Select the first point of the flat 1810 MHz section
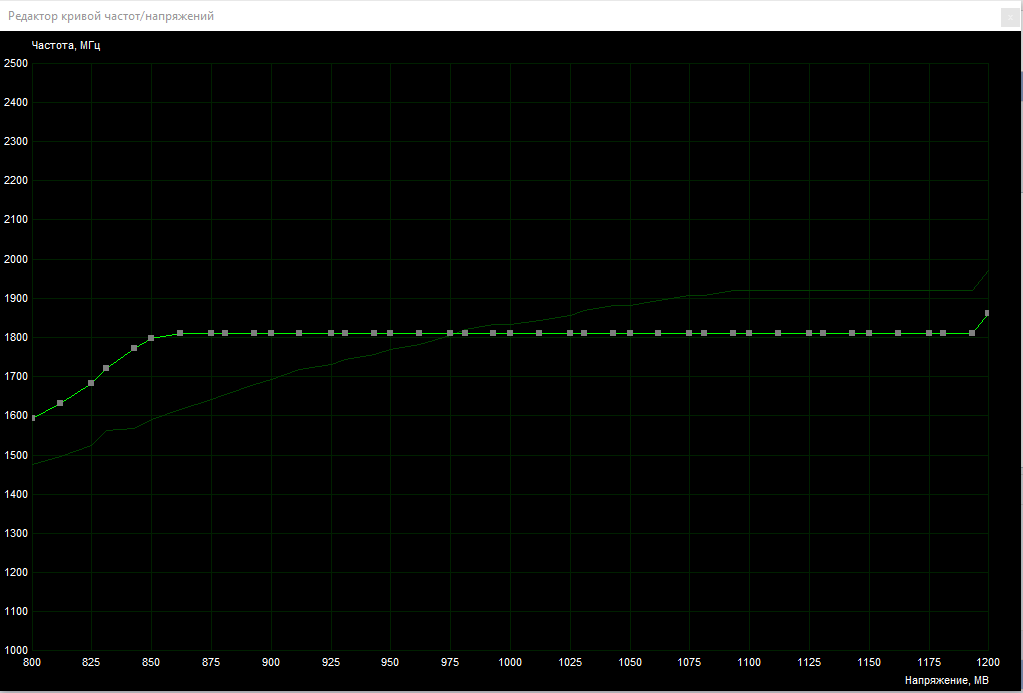 (180, 333)
